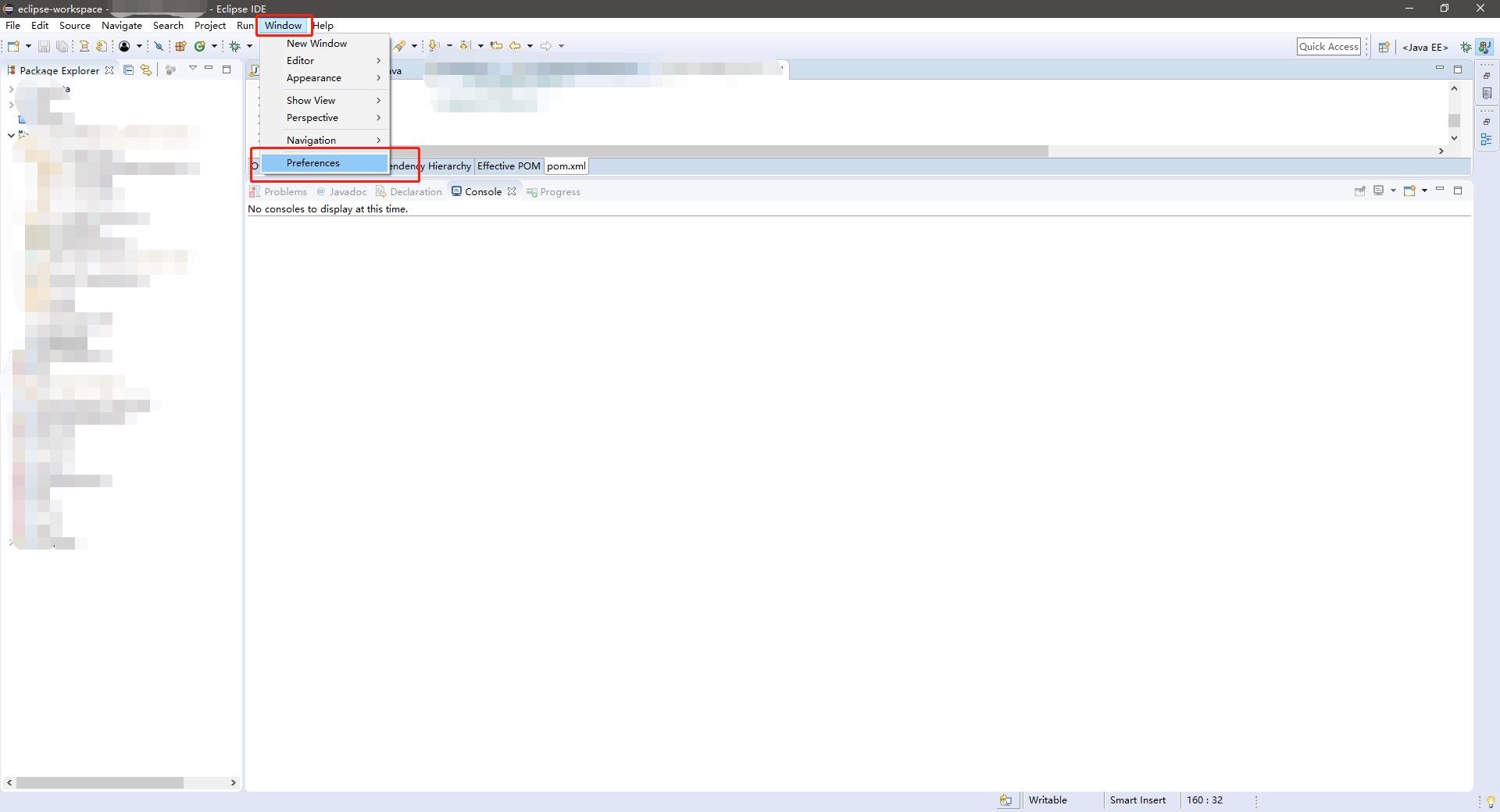
Task: Open the Declaration view tab
Action: coord(409,191)
